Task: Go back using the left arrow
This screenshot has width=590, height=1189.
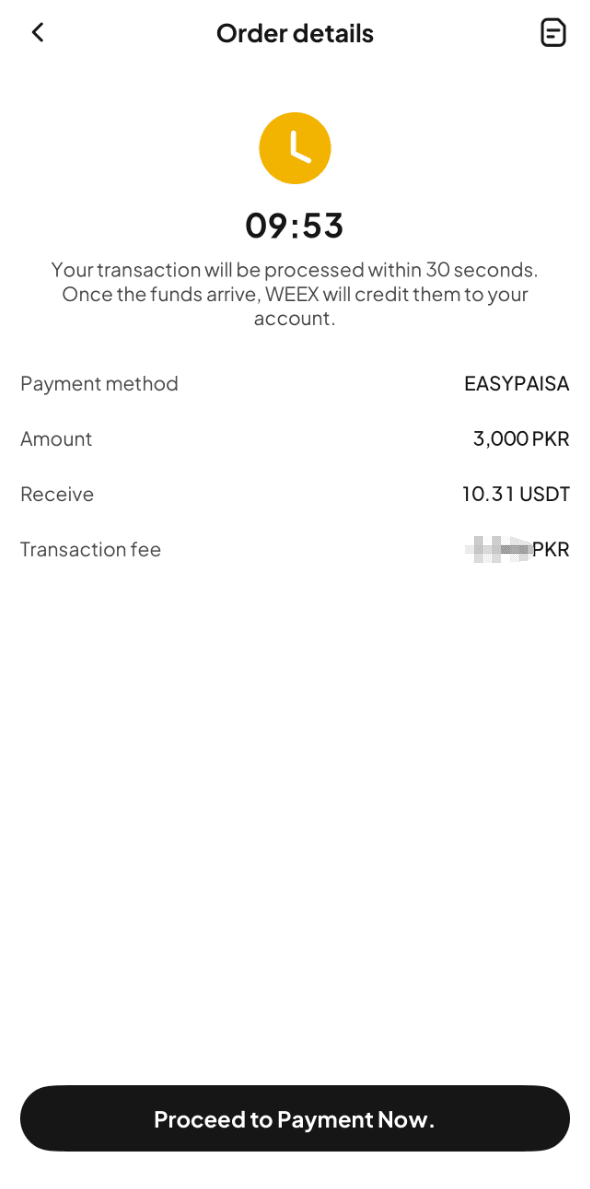Action: pyautogui.click(x=37, y=33)
